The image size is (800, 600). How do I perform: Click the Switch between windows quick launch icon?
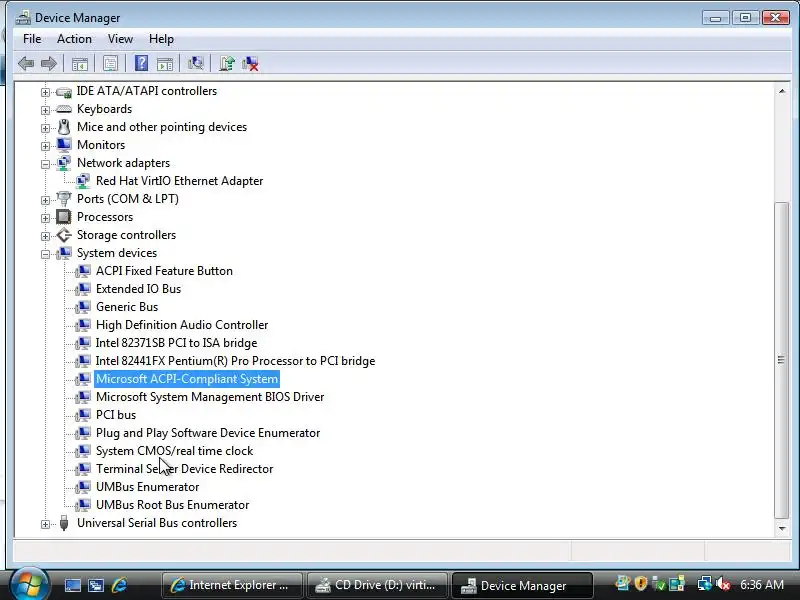pyautogui.click(x=95, y=585)
